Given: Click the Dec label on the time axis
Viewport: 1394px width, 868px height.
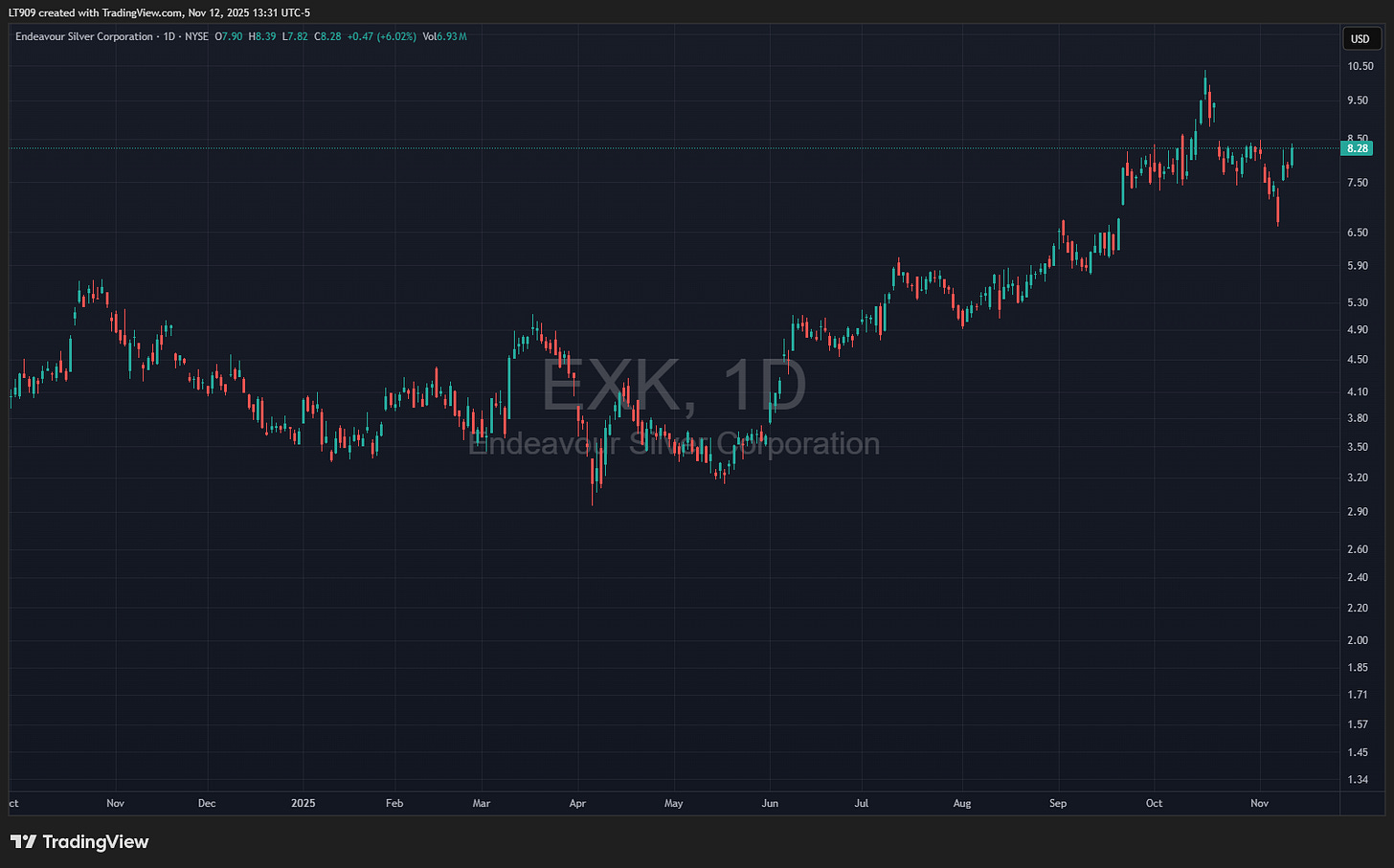Looking at the screenshot, I should pyautogui.click(x=207, y=803).
